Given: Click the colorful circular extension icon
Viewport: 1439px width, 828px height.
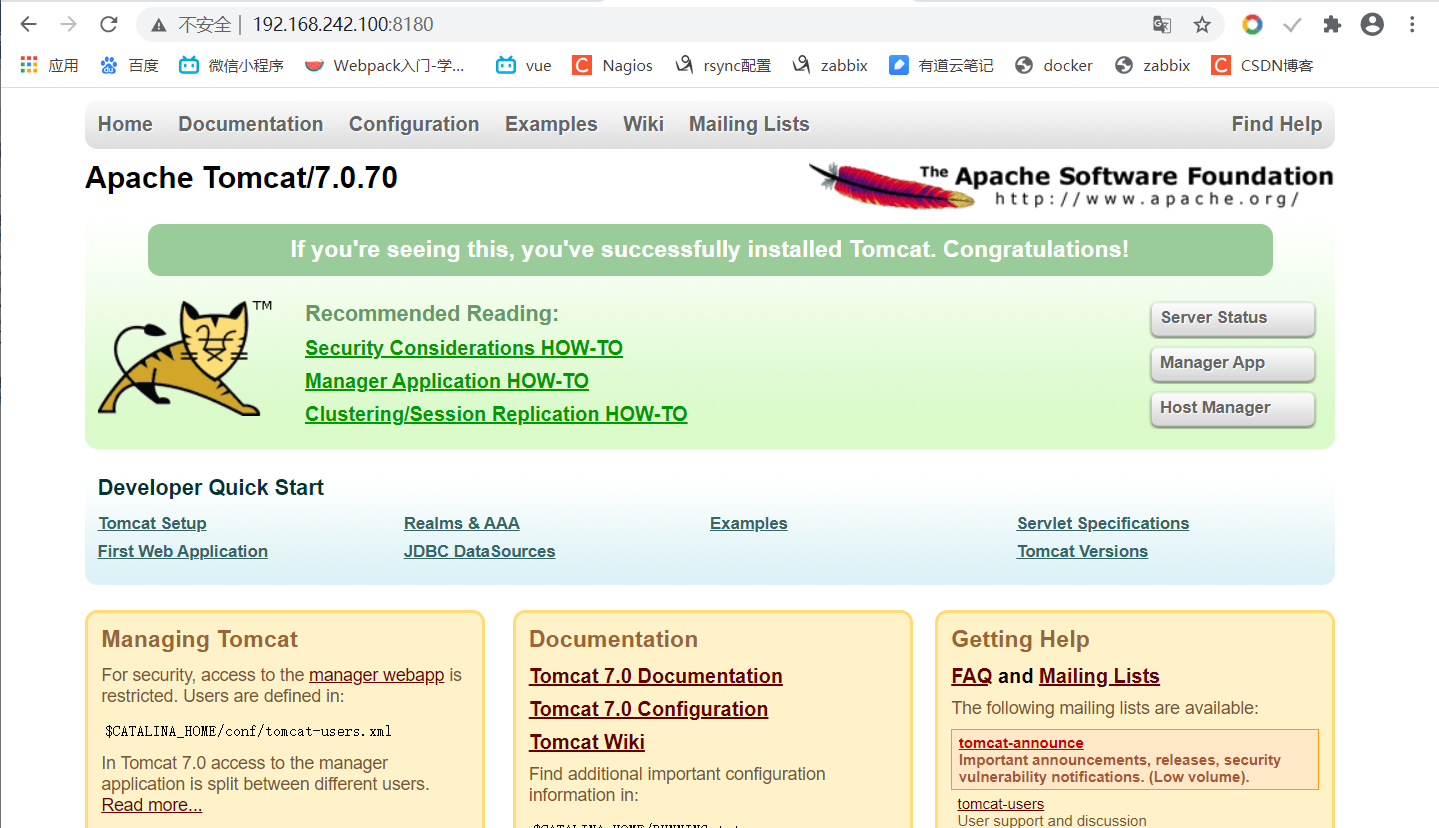Looking at the screenshot, I should (1252, 24).
